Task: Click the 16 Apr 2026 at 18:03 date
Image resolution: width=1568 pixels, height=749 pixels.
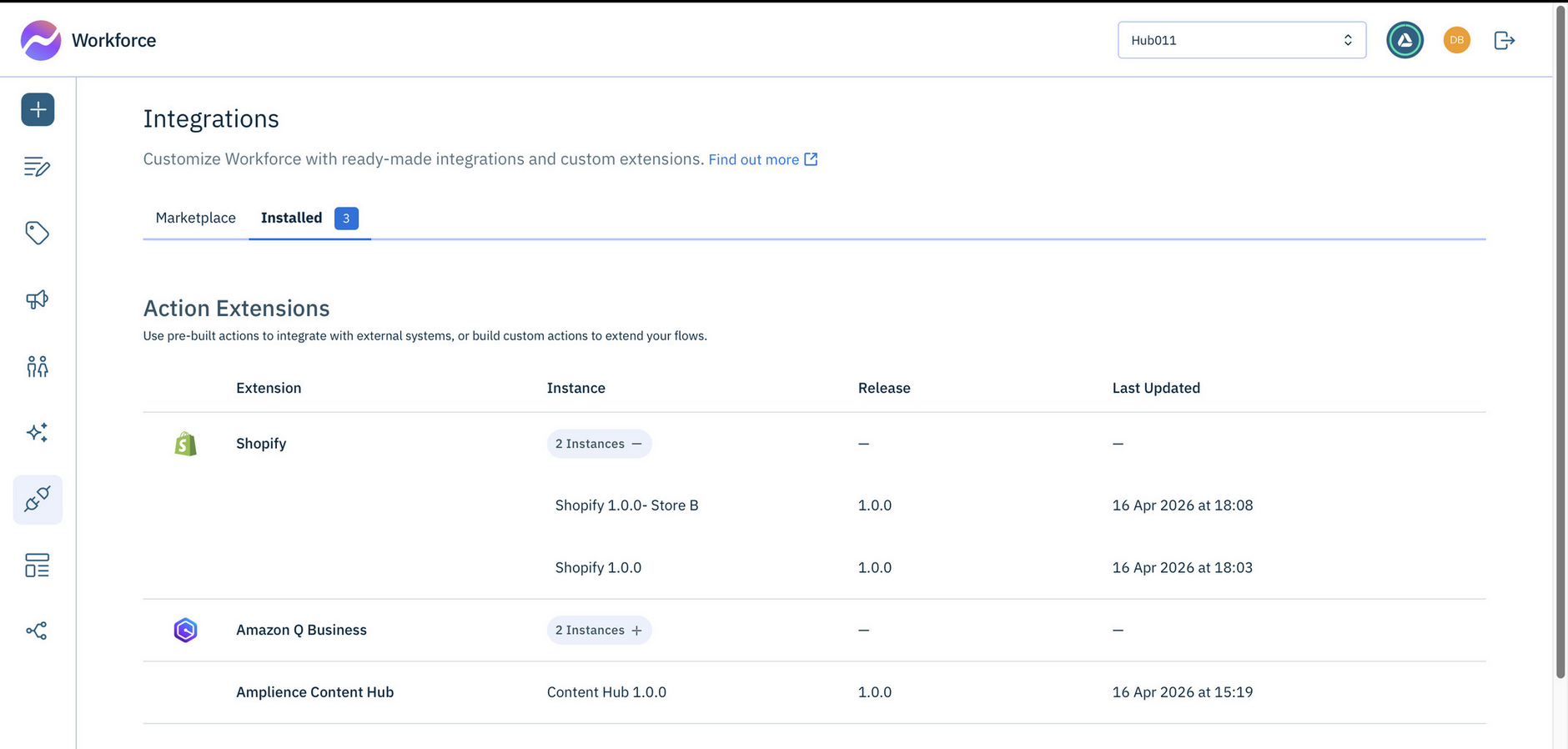Action: pos(1183,568)
